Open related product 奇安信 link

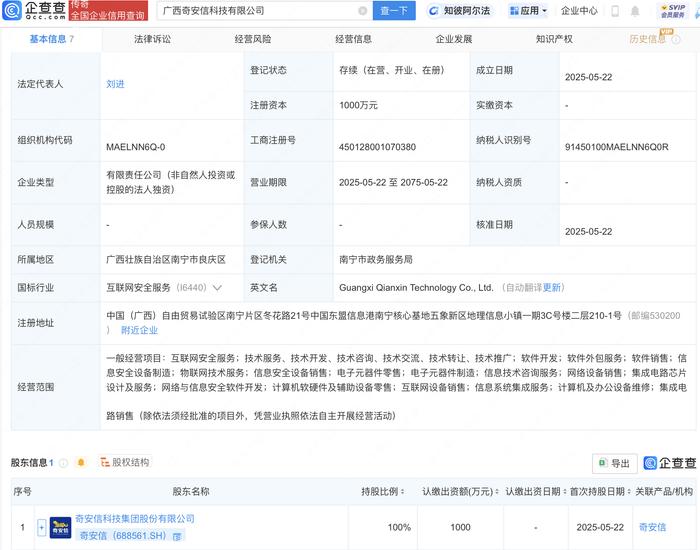pyautogui.click(x=652, y=527)
